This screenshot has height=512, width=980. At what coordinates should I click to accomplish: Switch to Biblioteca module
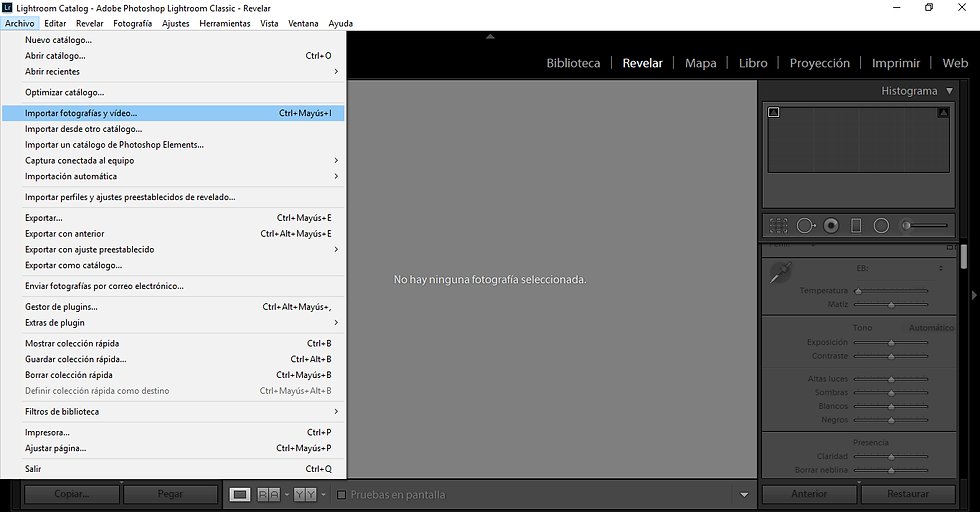(573, 63)
